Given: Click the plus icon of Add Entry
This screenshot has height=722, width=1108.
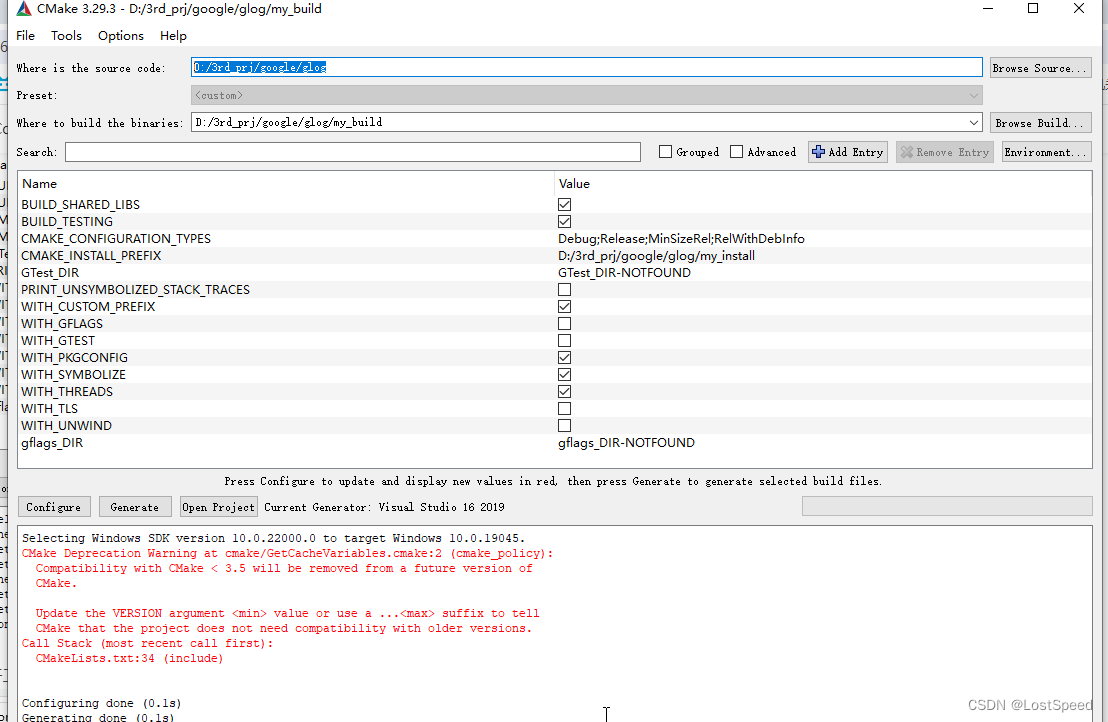Looking at the screenshot, I should 818,152.
